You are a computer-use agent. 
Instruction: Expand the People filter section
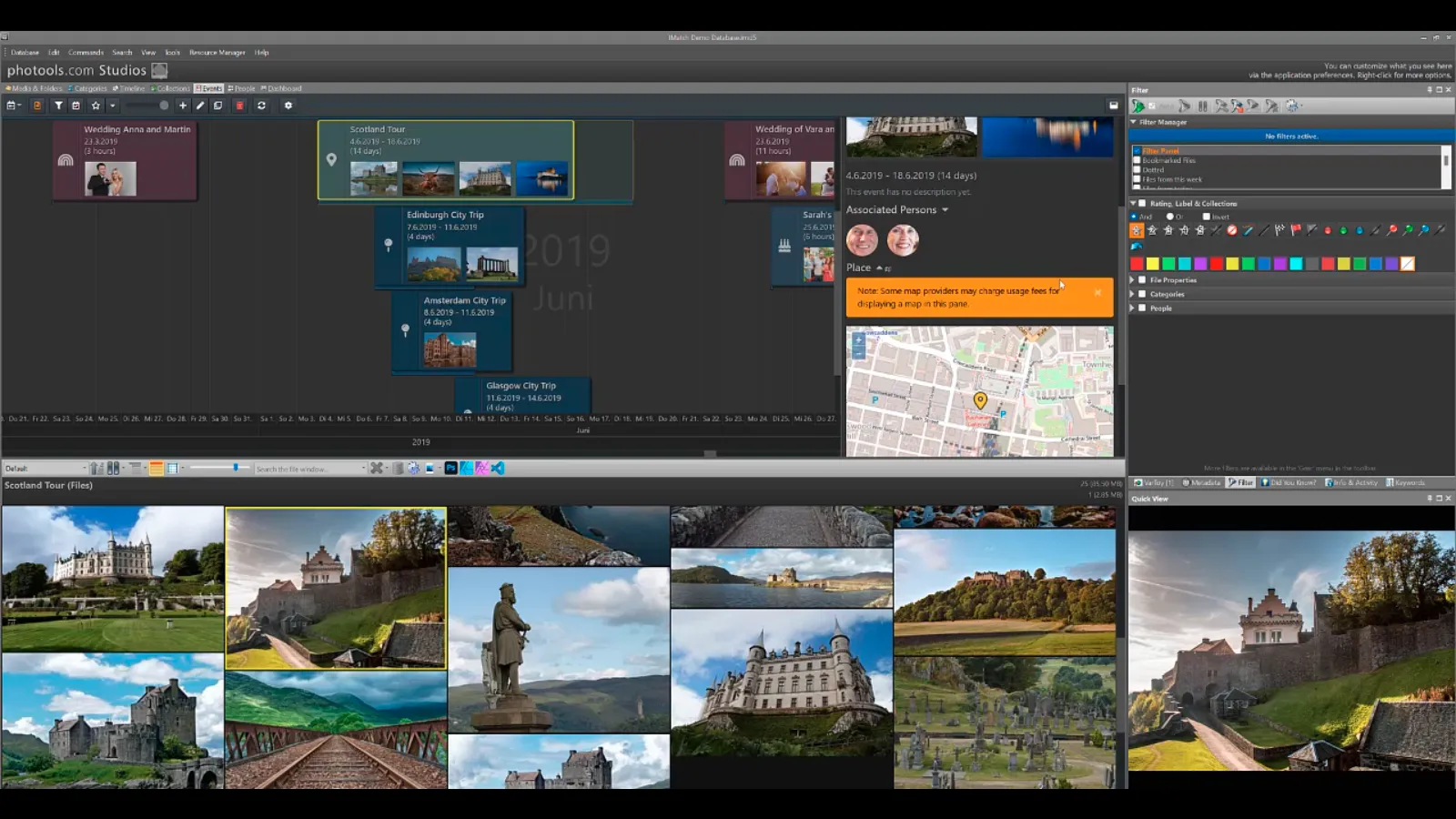coord(1132,308)
